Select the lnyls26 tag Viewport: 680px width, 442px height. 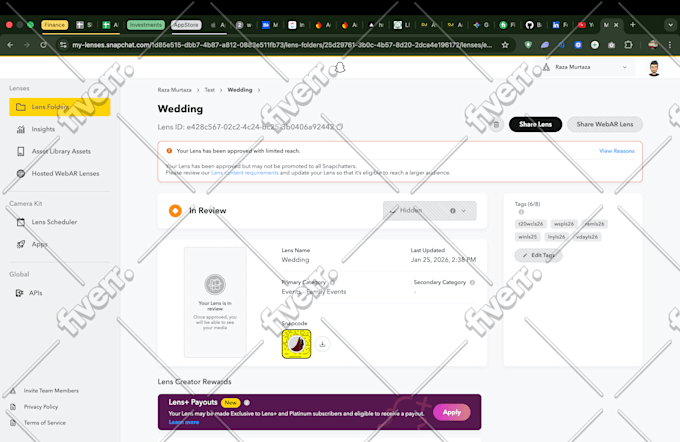pos(556,237)
